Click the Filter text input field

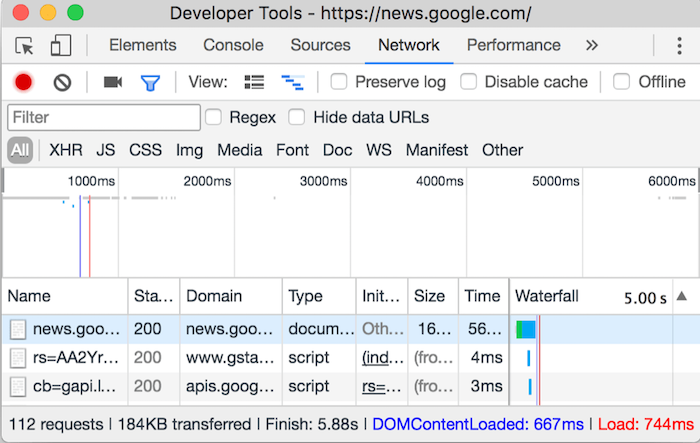[x=104, y=117]
